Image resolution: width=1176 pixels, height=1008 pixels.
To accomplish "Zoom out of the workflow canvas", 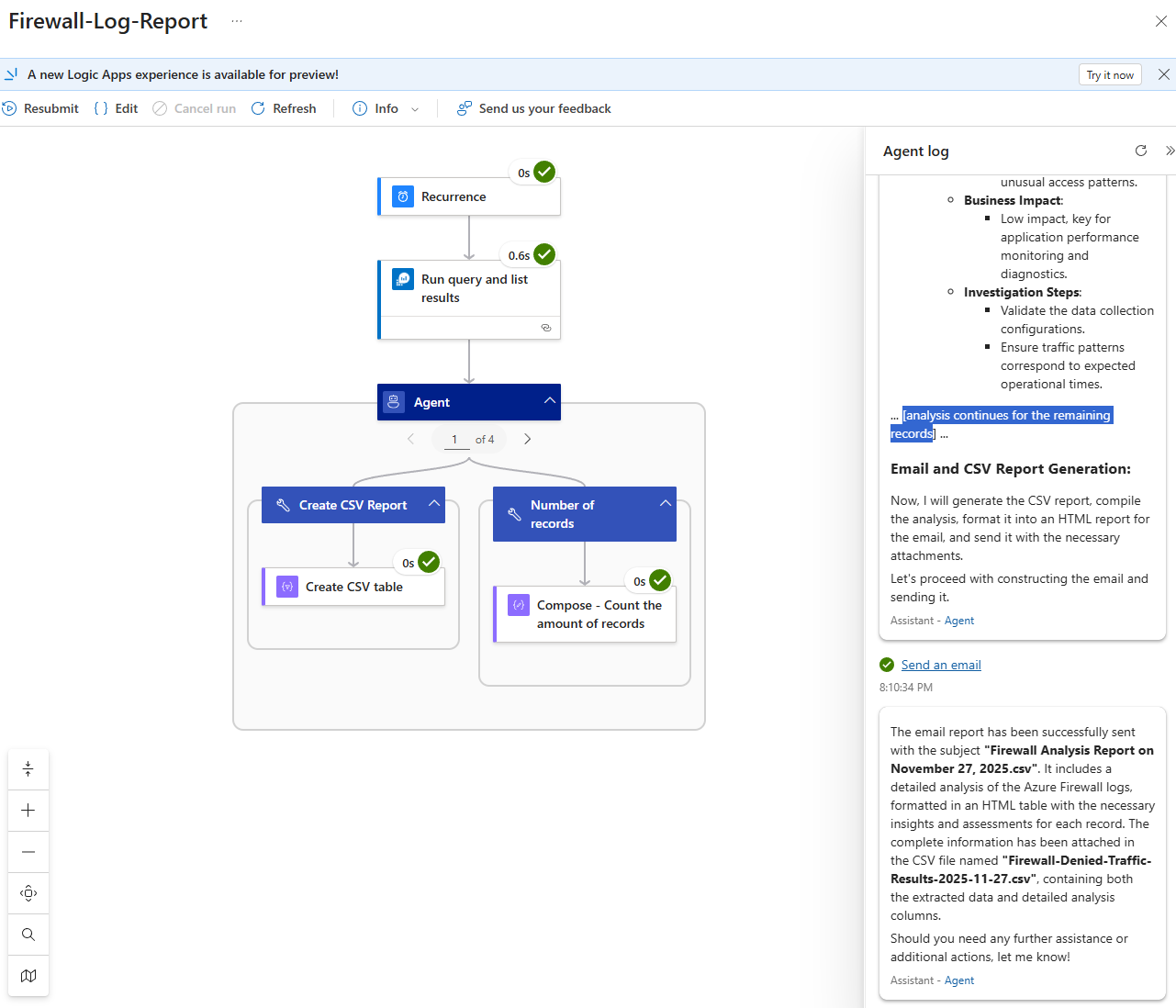I will 28,852.
